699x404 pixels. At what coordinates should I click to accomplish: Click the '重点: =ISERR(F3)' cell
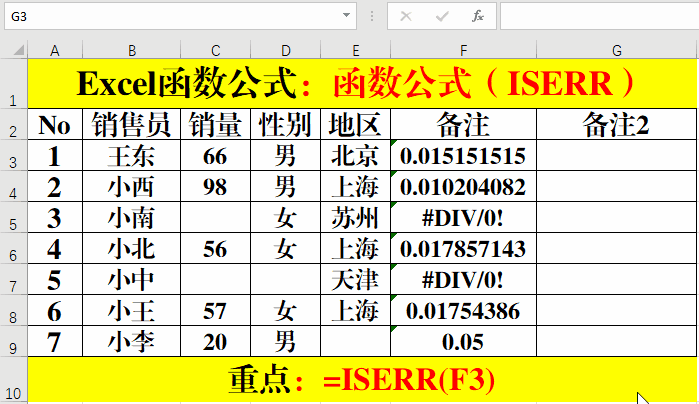[x=362, y=380]
